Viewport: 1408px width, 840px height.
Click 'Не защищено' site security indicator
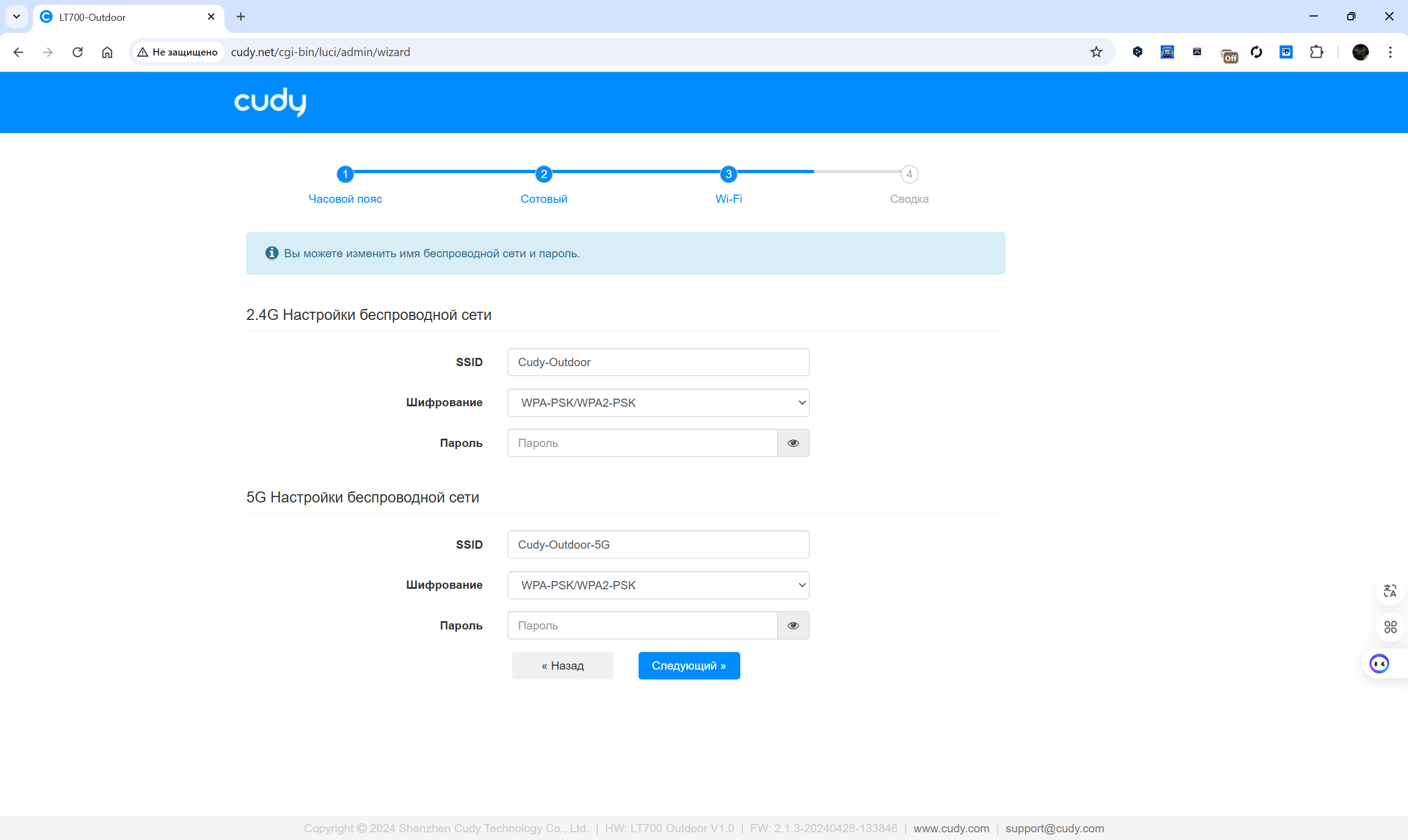pyautogui.click(x=178, y=52)
